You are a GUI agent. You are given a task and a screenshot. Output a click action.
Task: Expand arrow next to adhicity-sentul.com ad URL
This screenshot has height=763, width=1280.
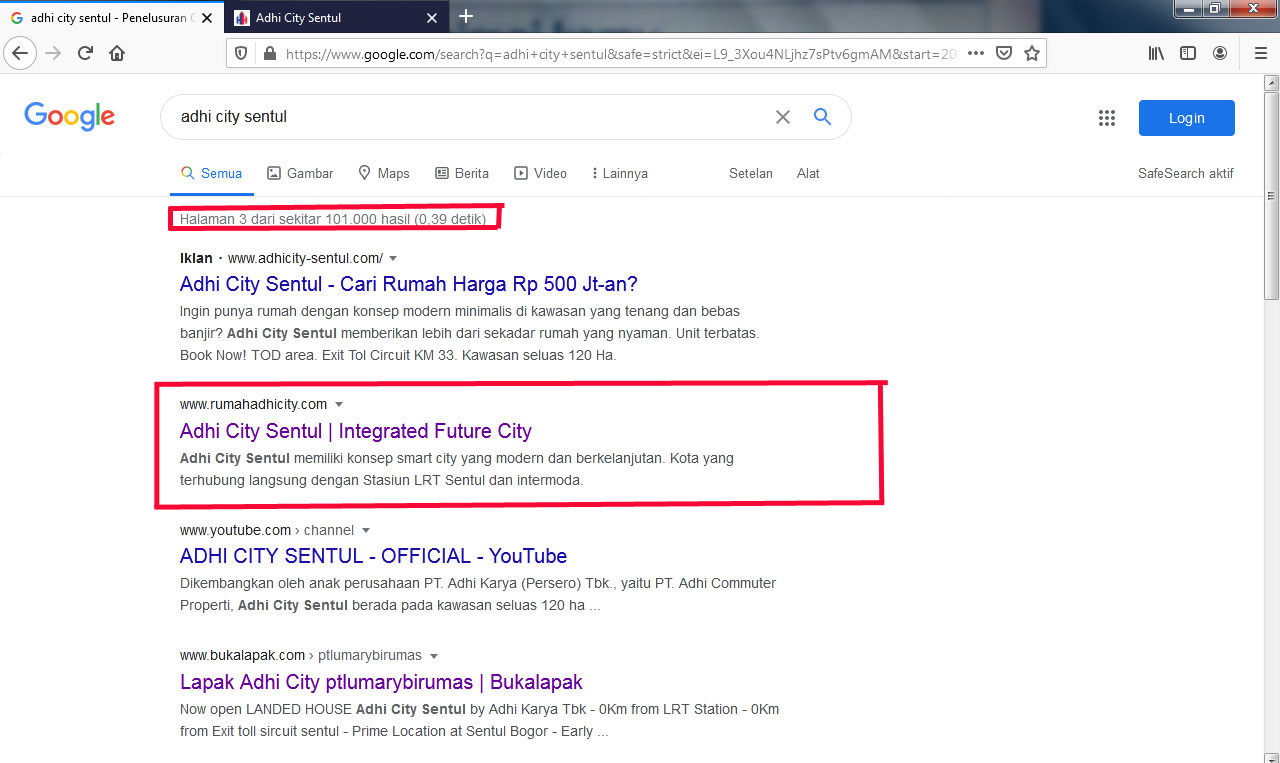pyautogui.click(x=393, y=258)
